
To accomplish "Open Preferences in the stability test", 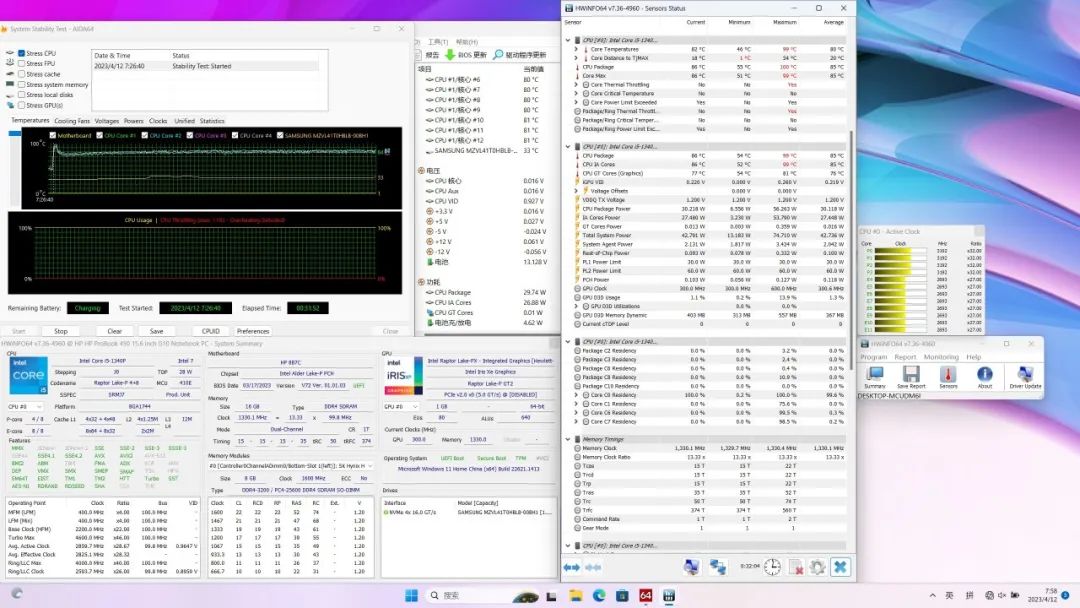I will click(x=253, y=331).
